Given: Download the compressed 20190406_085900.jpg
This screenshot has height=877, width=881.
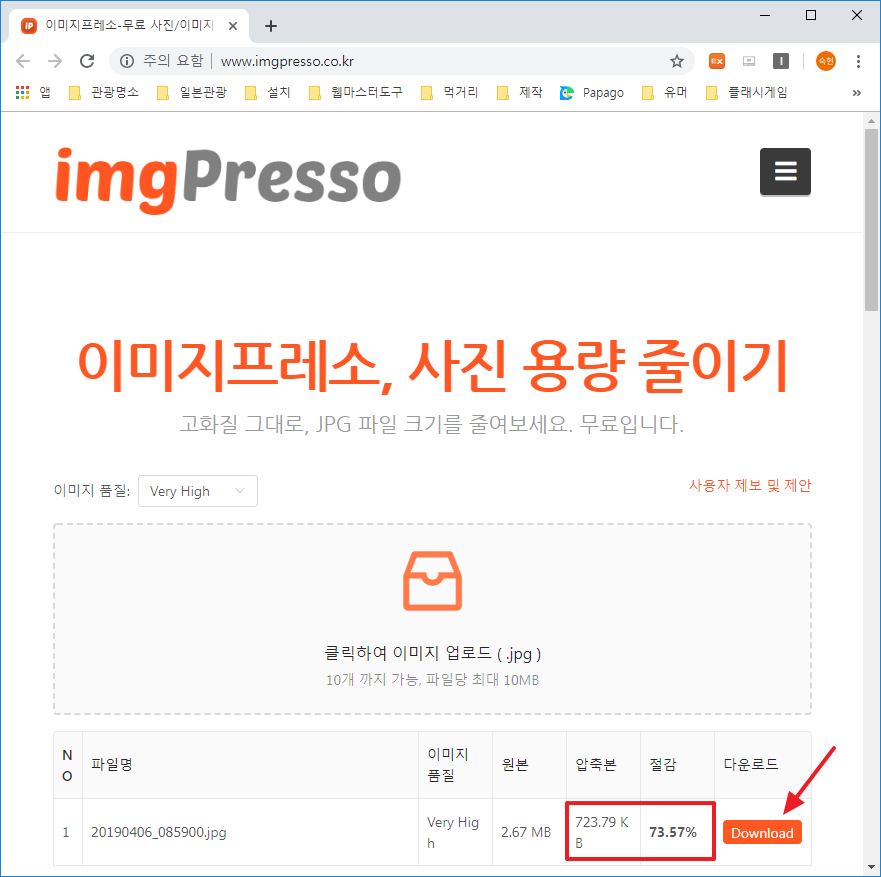Looking at the screenshot, I should point(762,833).
